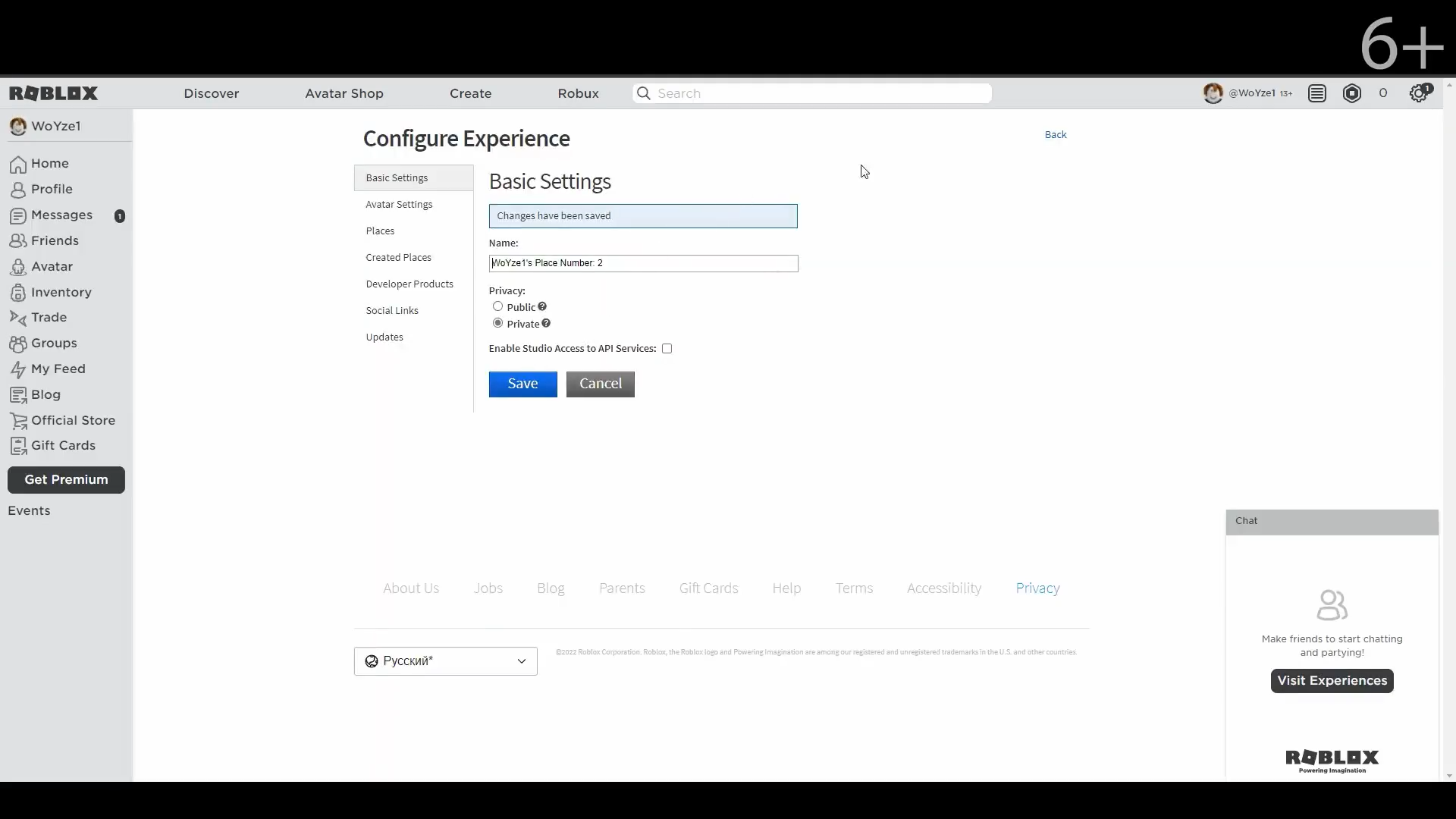Open the Avatar Shop menu item
This screenshot has width=1456, height=819.
coord(344,93)
